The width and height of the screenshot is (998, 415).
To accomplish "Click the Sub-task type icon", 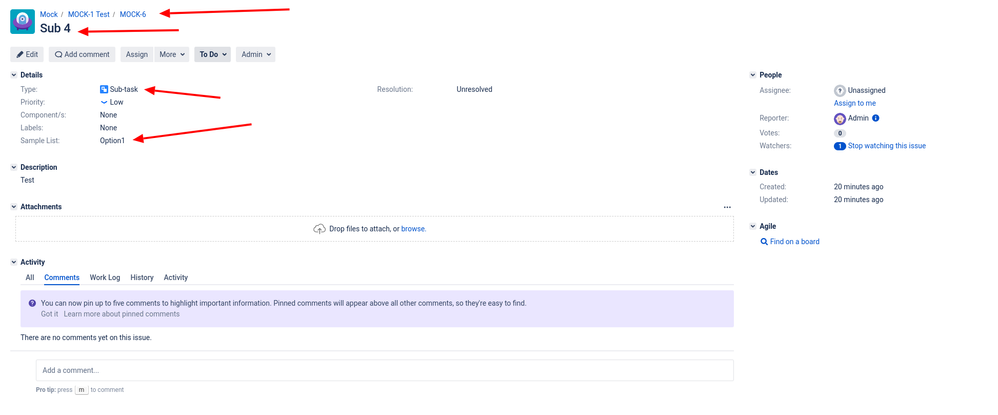I will (x=104, y=89).
